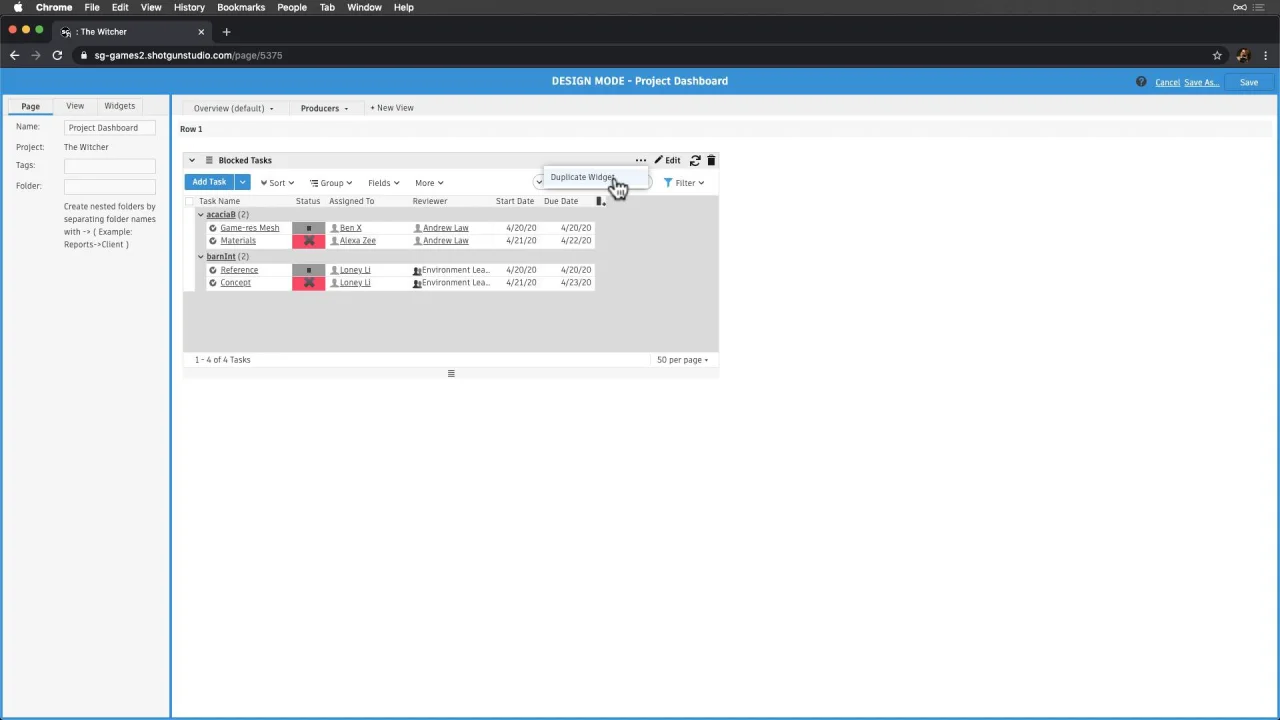1280x720 pixels.
Task: Open the Group dropdown
Action: (x=331, y=183)
